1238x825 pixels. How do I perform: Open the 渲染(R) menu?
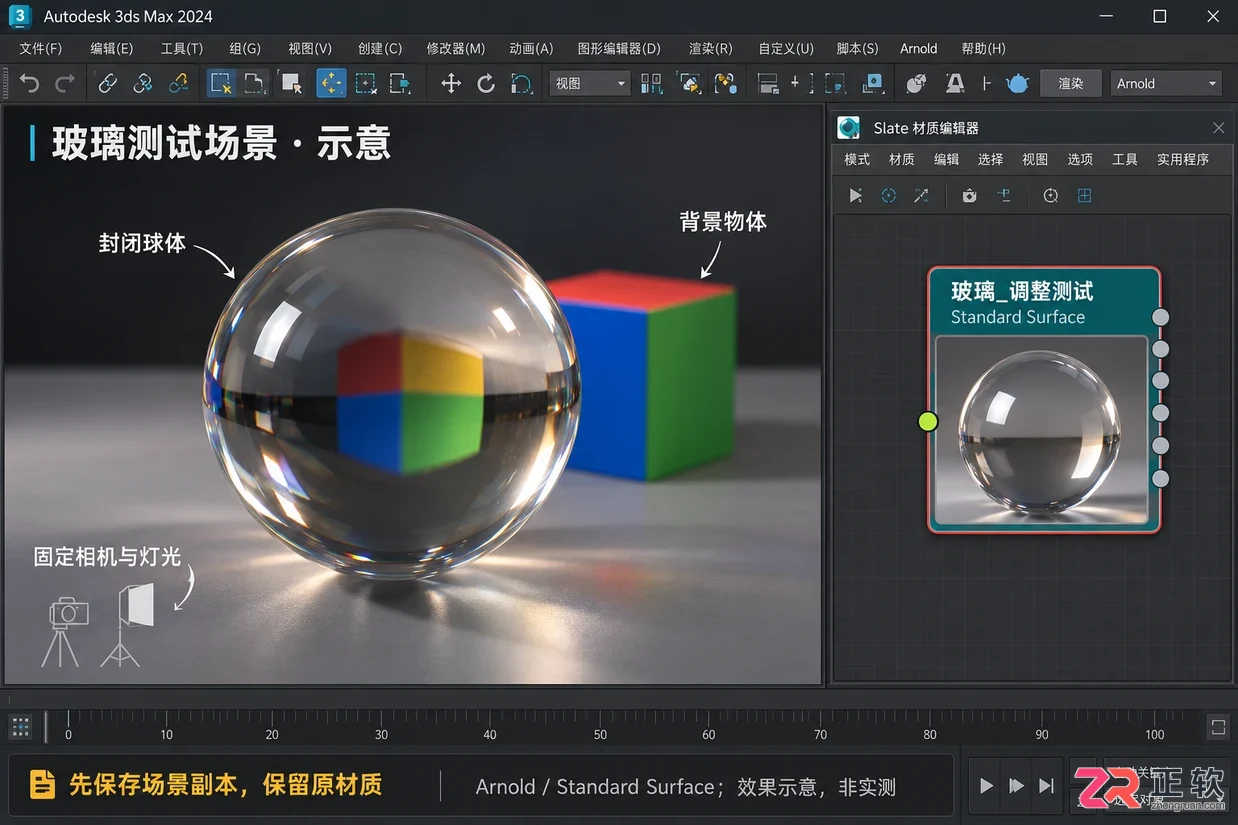(711, 48)
